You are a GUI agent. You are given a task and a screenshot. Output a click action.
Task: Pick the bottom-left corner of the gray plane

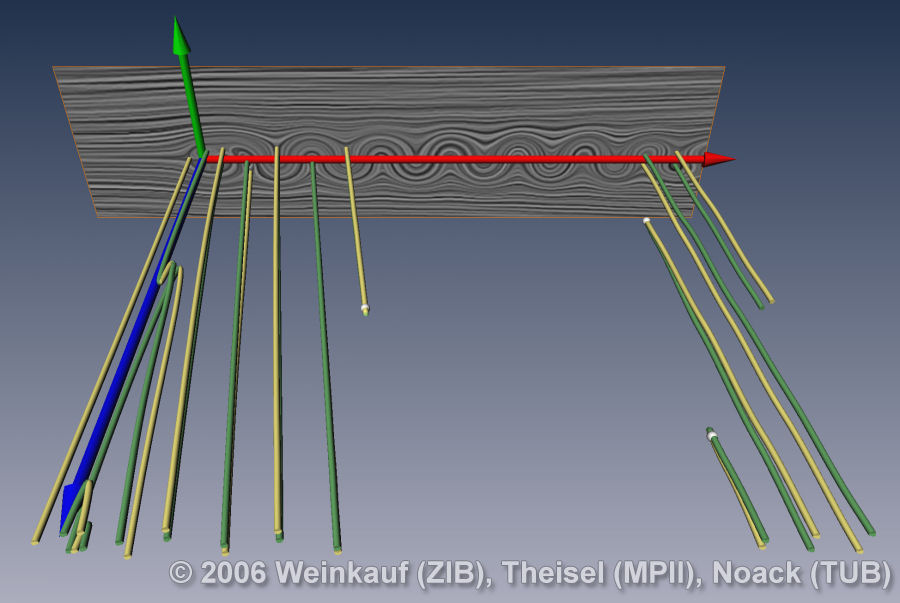pos(98,214)
